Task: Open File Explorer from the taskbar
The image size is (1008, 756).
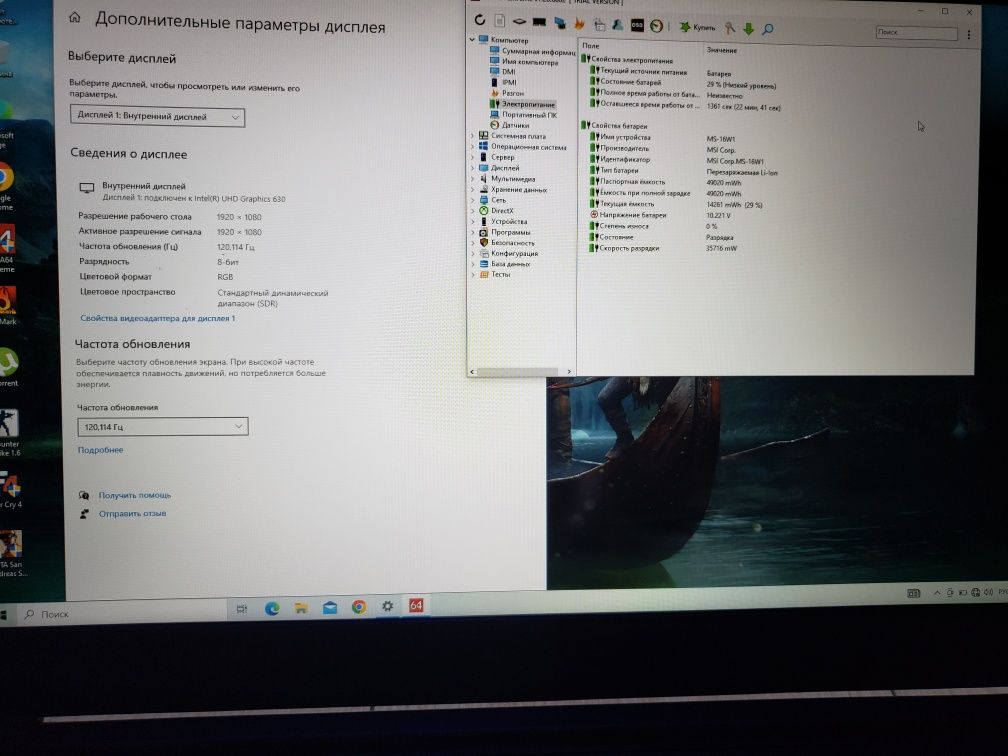Action: click(301, 608)
